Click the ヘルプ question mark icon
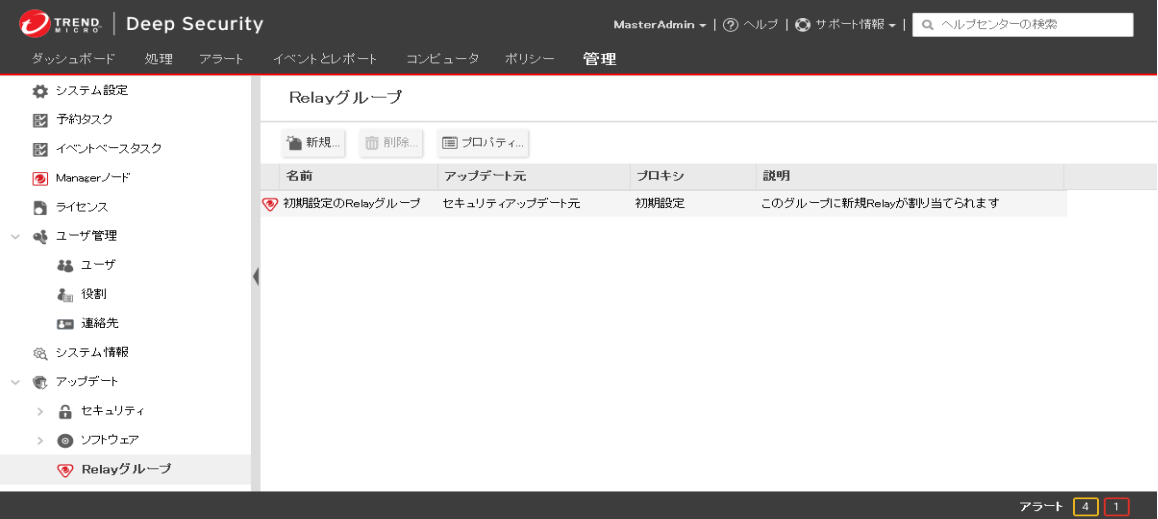The image size is (1158, 519). pyautogui.click(x=730, y=24)
